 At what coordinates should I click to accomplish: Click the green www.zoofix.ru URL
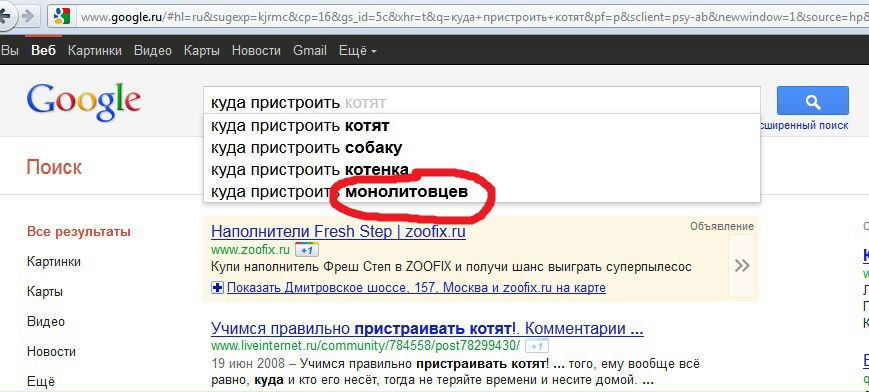click(x=251, y=250)
